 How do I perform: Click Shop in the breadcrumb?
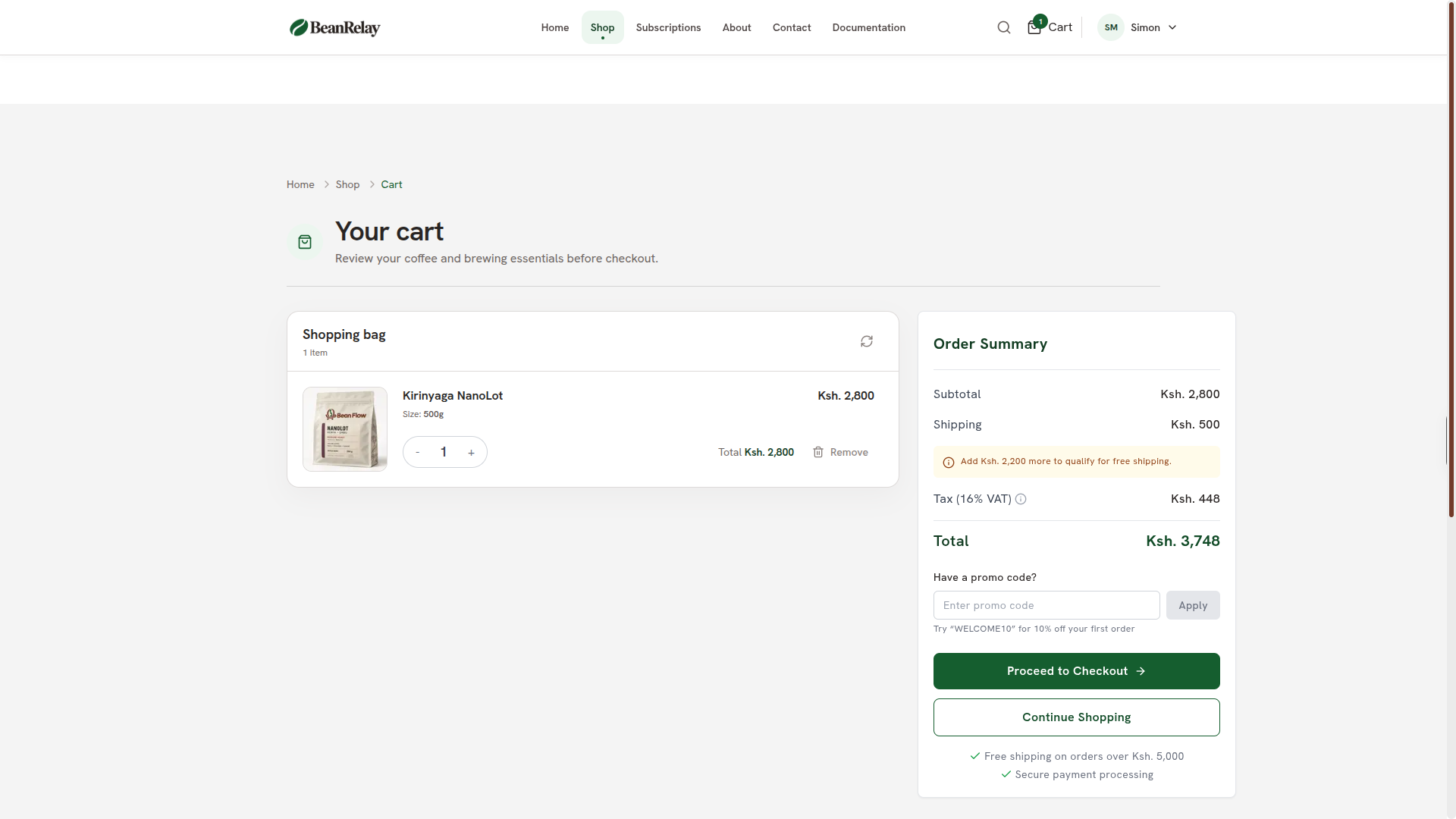[x=348, y=184]
